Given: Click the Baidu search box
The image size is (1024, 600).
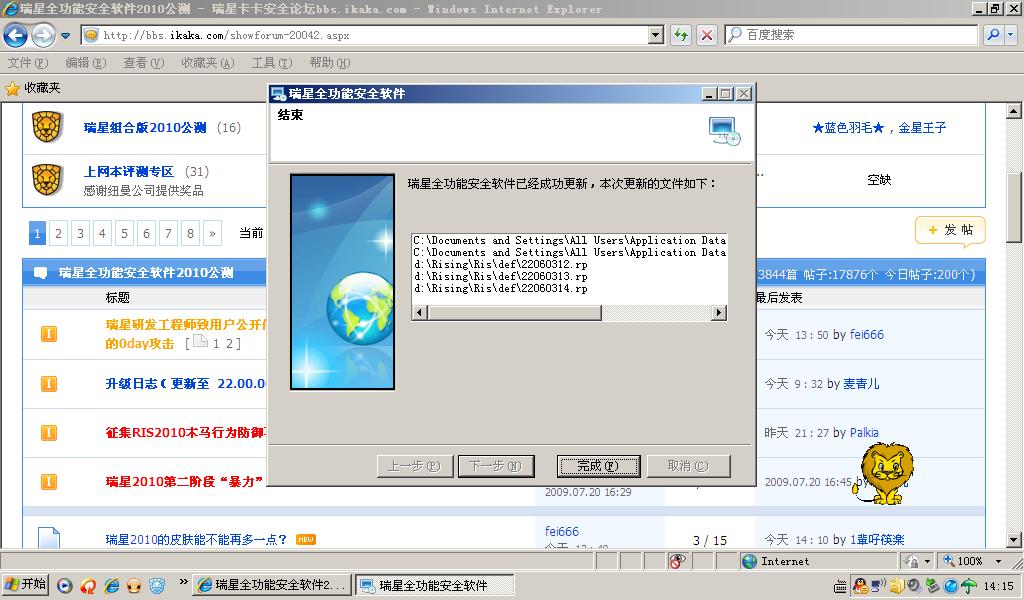Looking at the screenshot, I should tap(851, 35).
